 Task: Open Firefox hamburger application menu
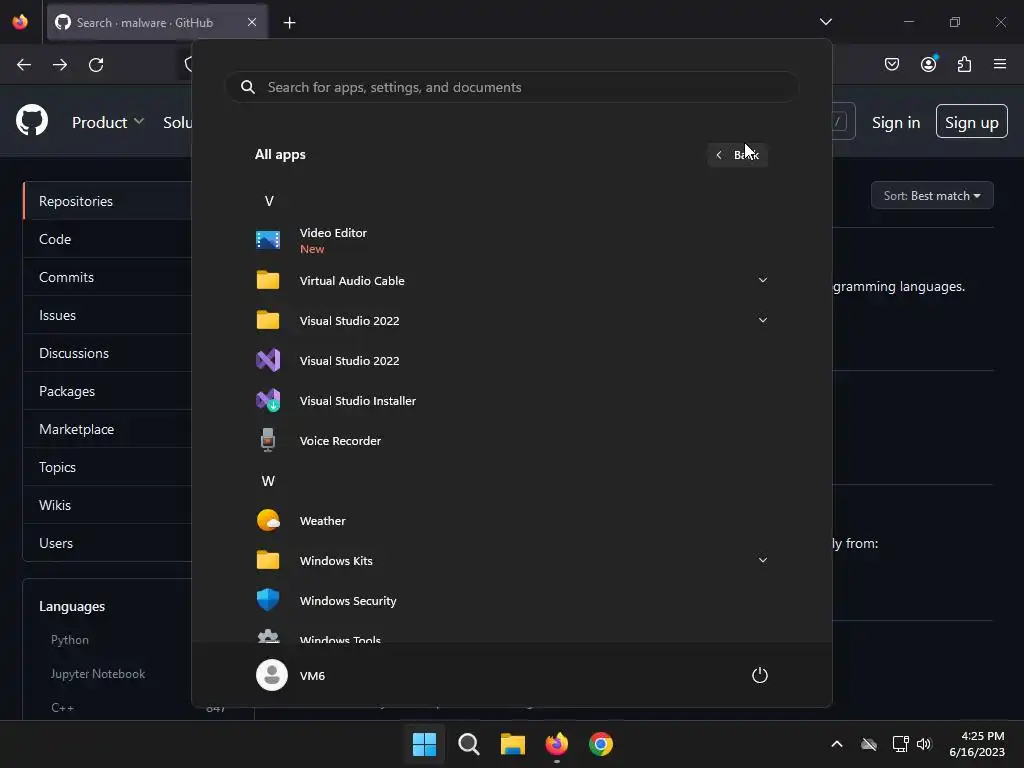pos(1000,64)
